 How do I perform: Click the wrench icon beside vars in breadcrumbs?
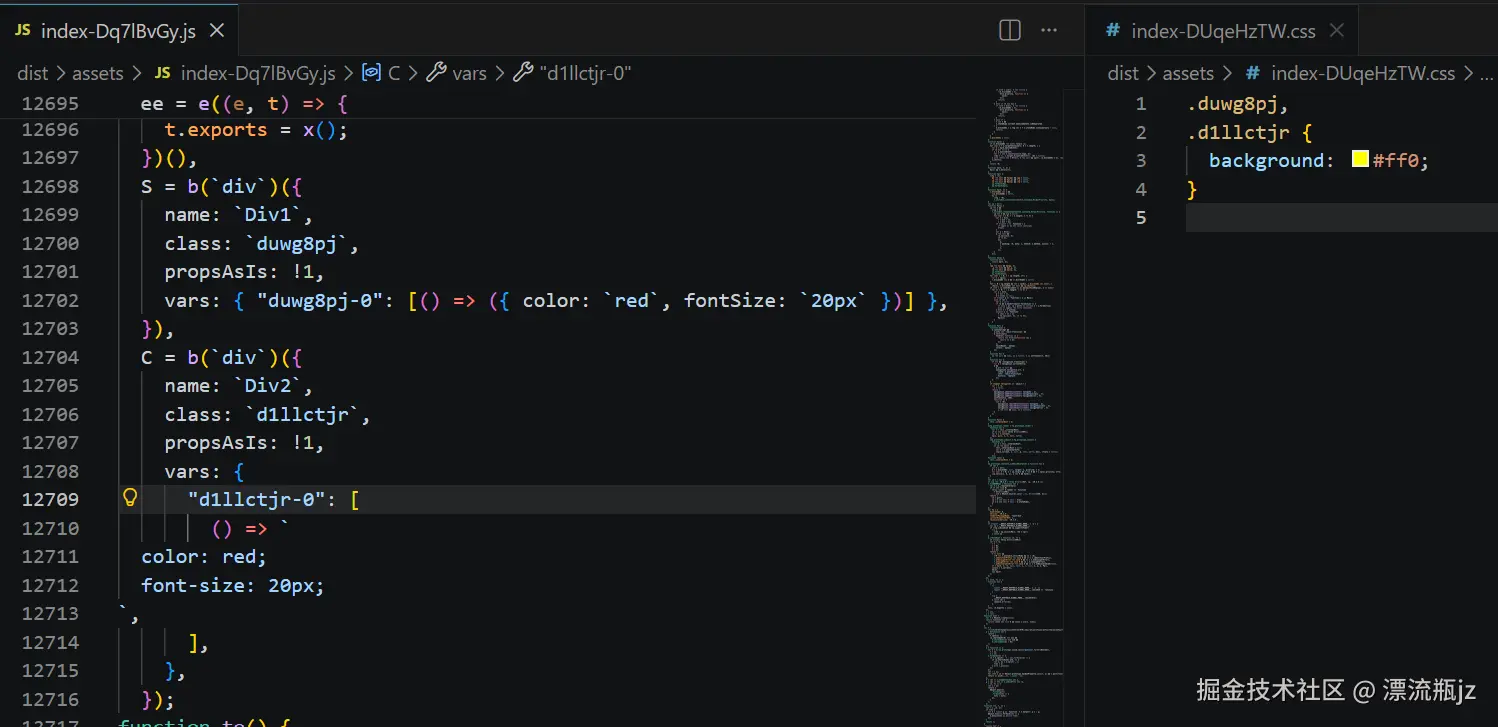[437, 72]
